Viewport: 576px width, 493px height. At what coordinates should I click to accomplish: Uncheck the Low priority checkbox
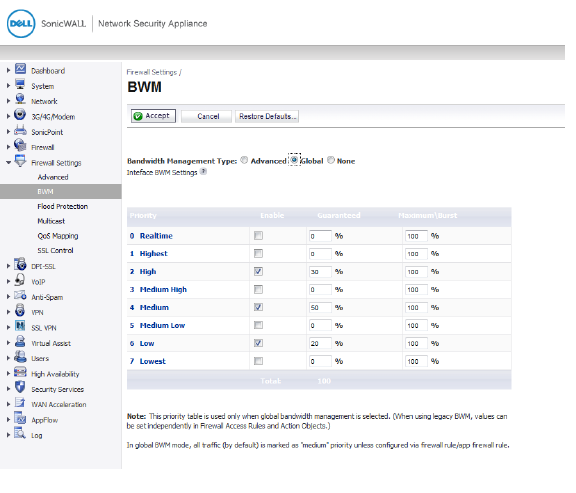click(x=259, y=343)
